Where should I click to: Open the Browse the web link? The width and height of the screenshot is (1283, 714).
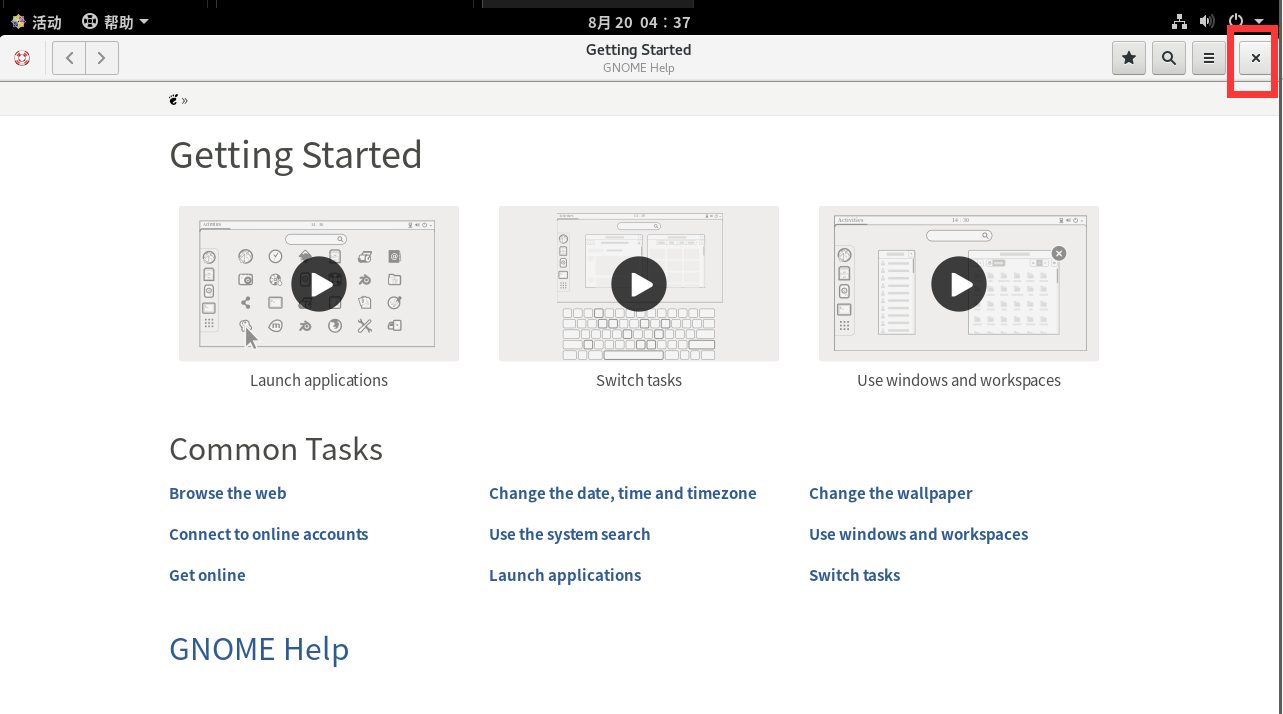[x=228, y=493]
